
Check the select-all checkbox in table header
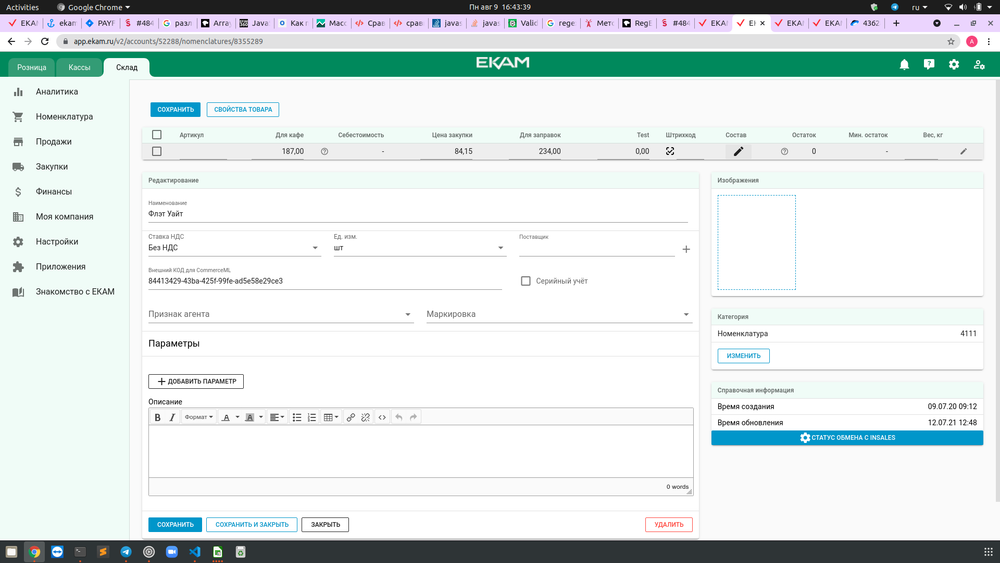click(156, 135)
